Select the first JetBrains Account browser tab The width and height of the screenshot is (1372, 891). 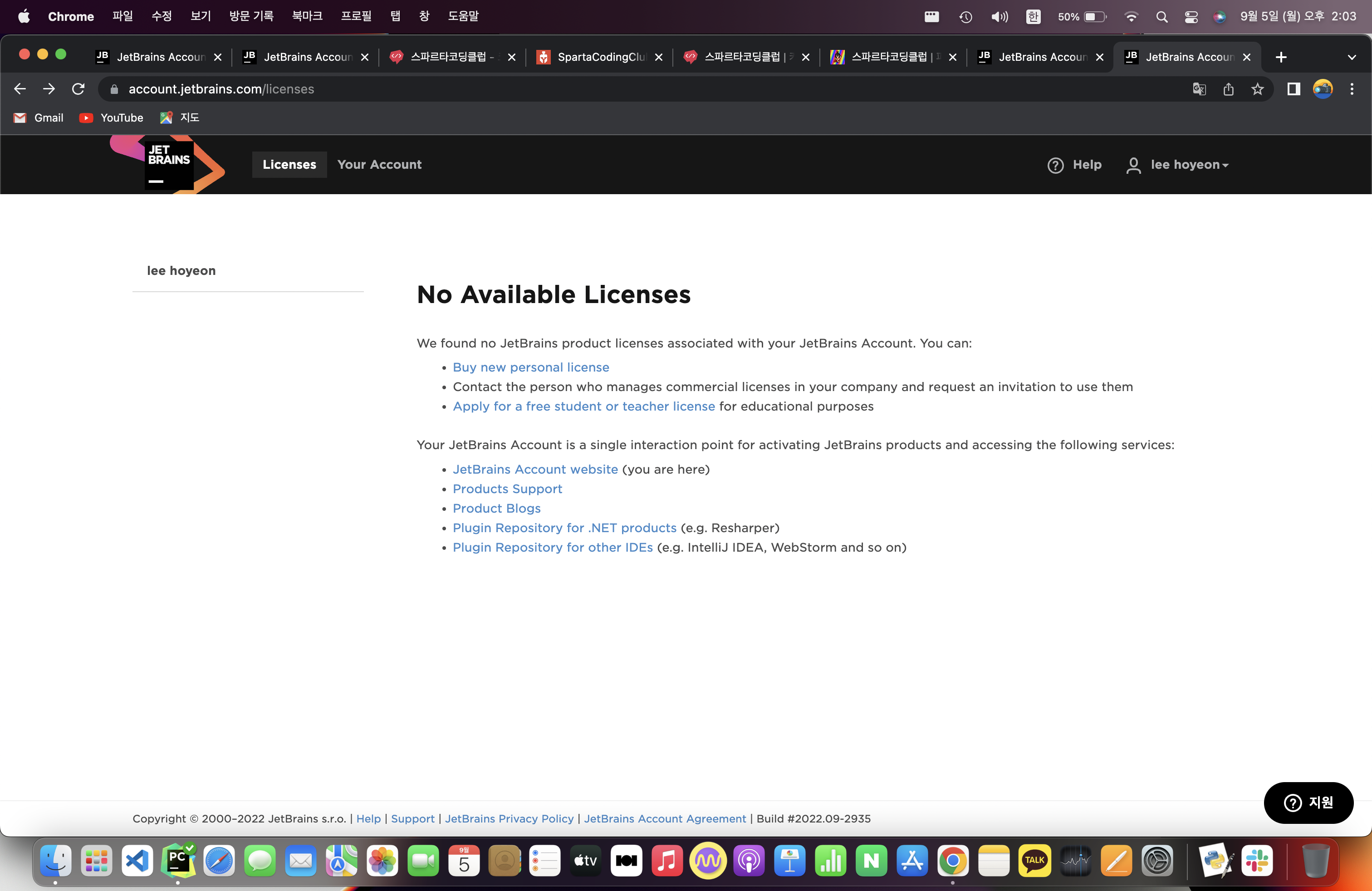tap(159, 57)
